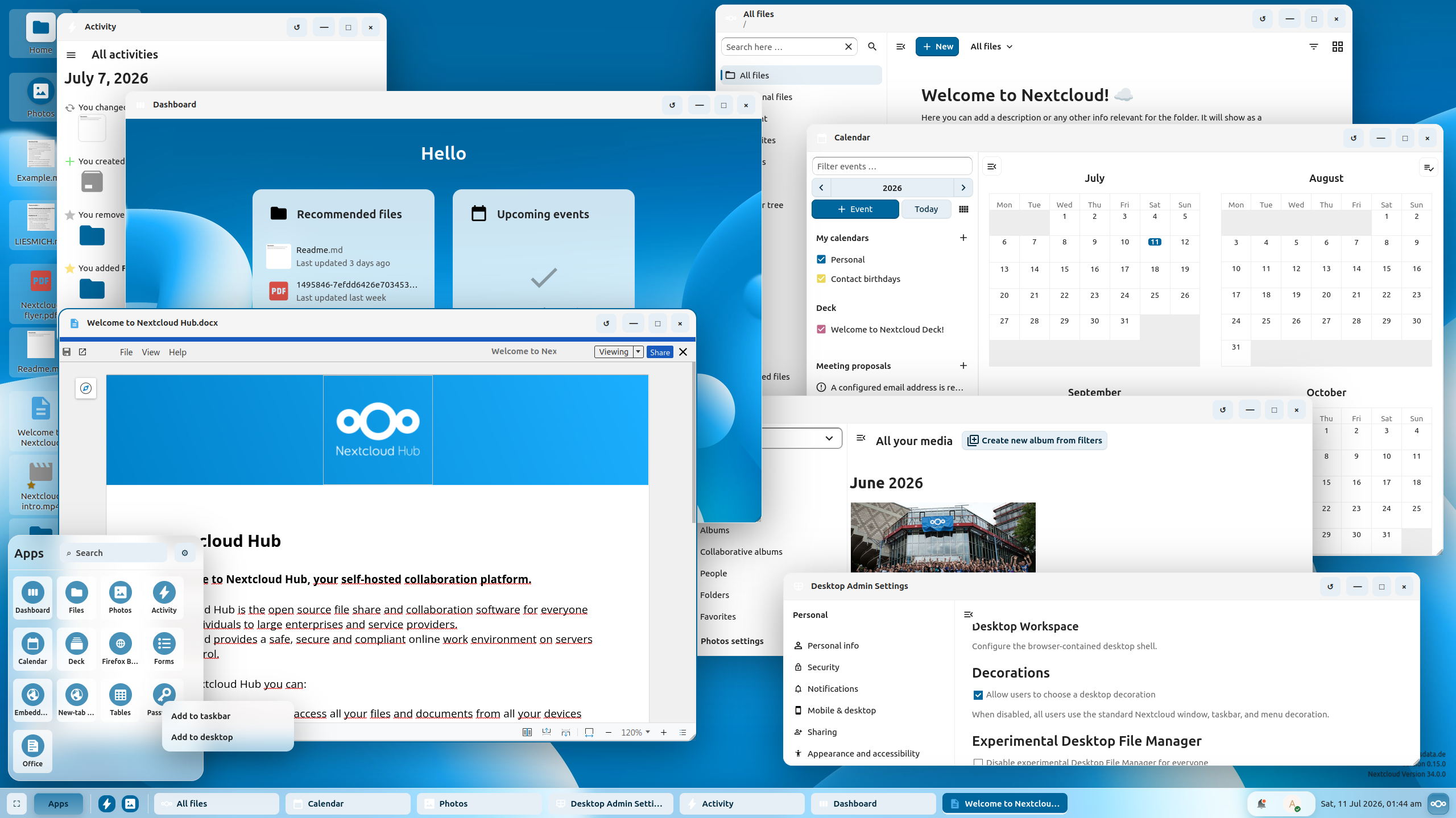This screenshot has width=1456, height=818.
Task: Open the View menu in document editor
Action: [151, 352]
